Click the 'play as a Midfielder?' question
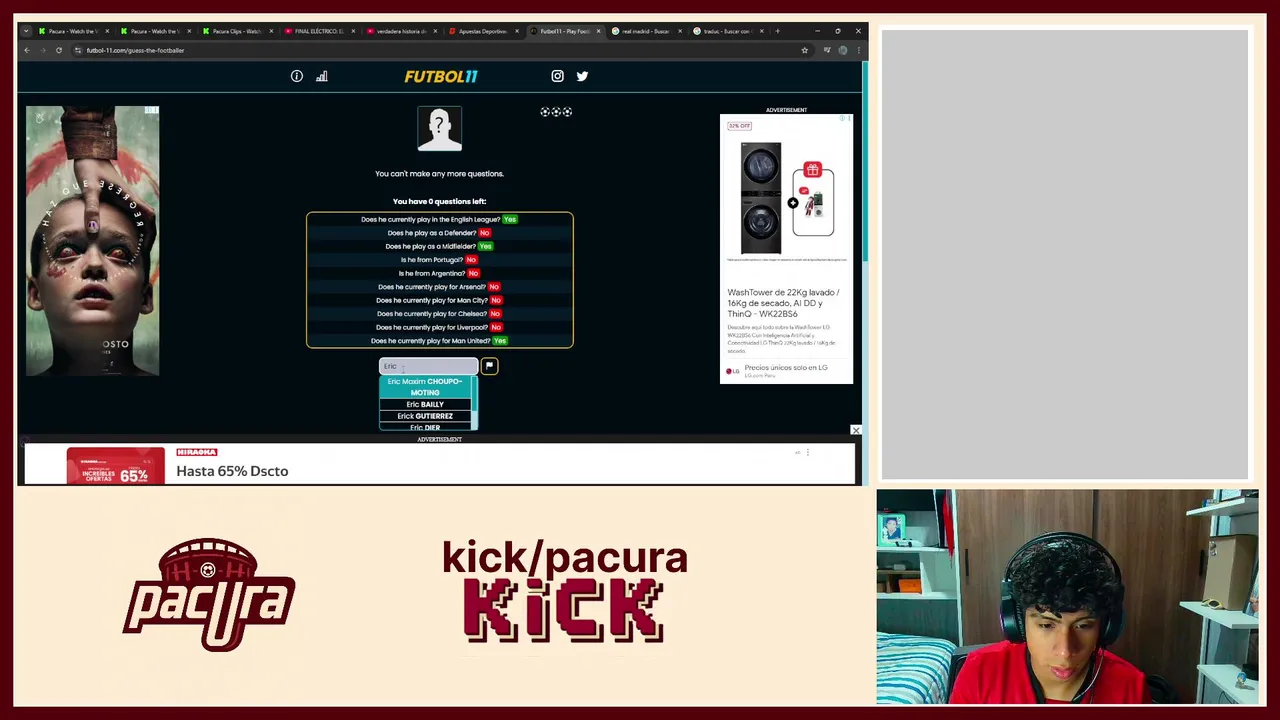This screenshot has height=720, width=1280. coord(439,246)
